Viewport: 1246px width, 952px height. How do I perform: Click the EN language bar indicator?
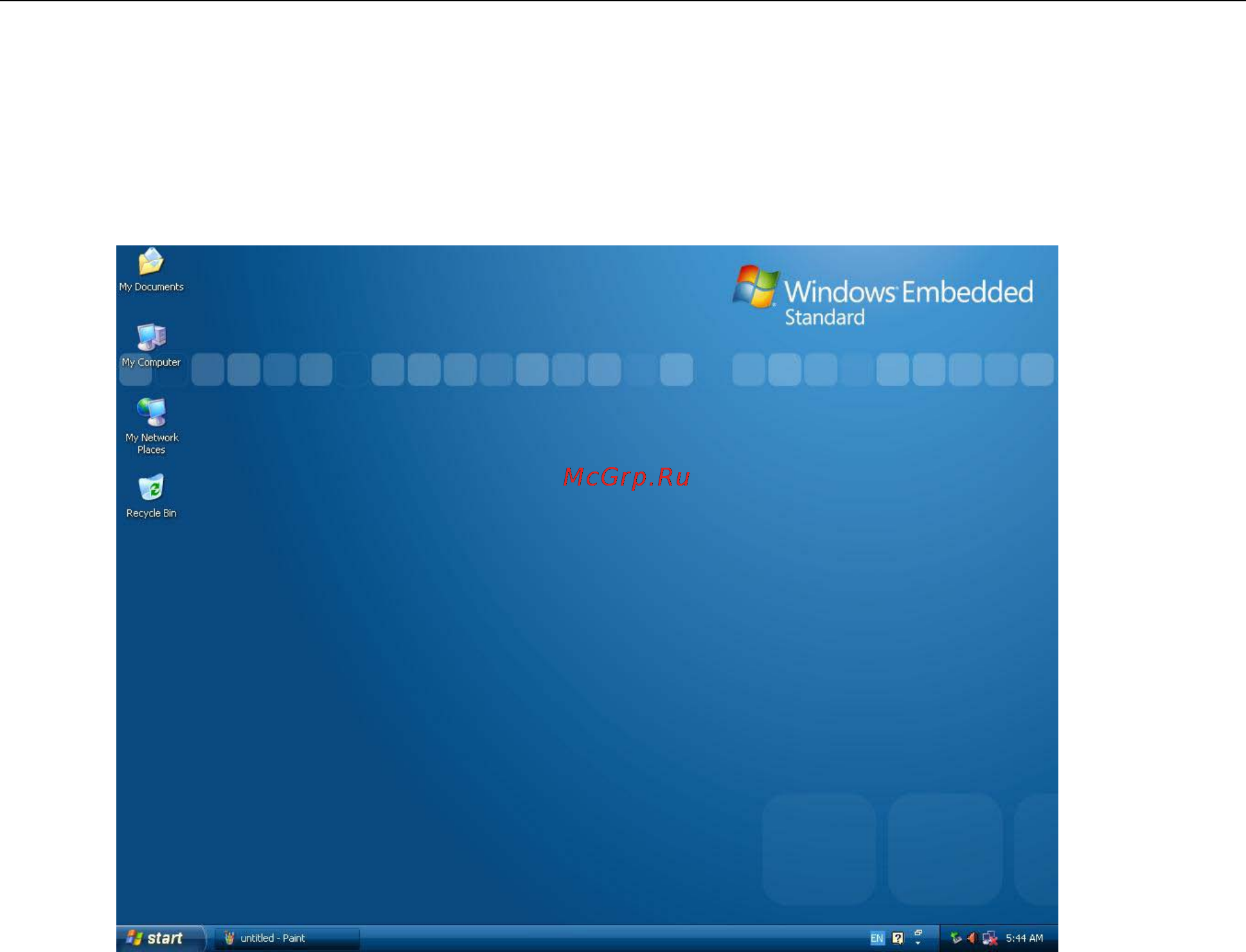tap(877, 939)
